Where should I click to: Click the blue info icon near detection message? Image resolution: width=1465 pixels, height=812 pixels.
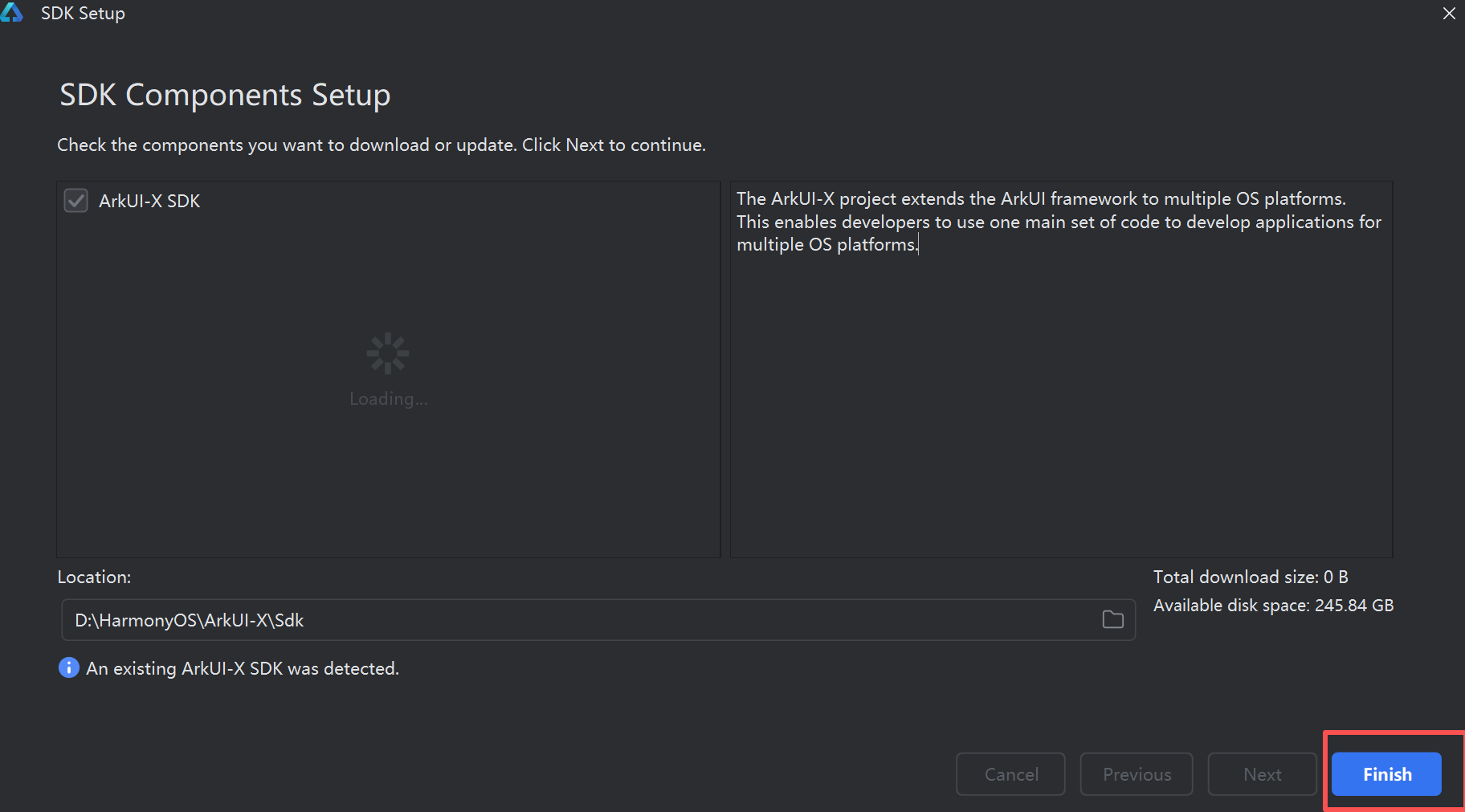[69, 667]
